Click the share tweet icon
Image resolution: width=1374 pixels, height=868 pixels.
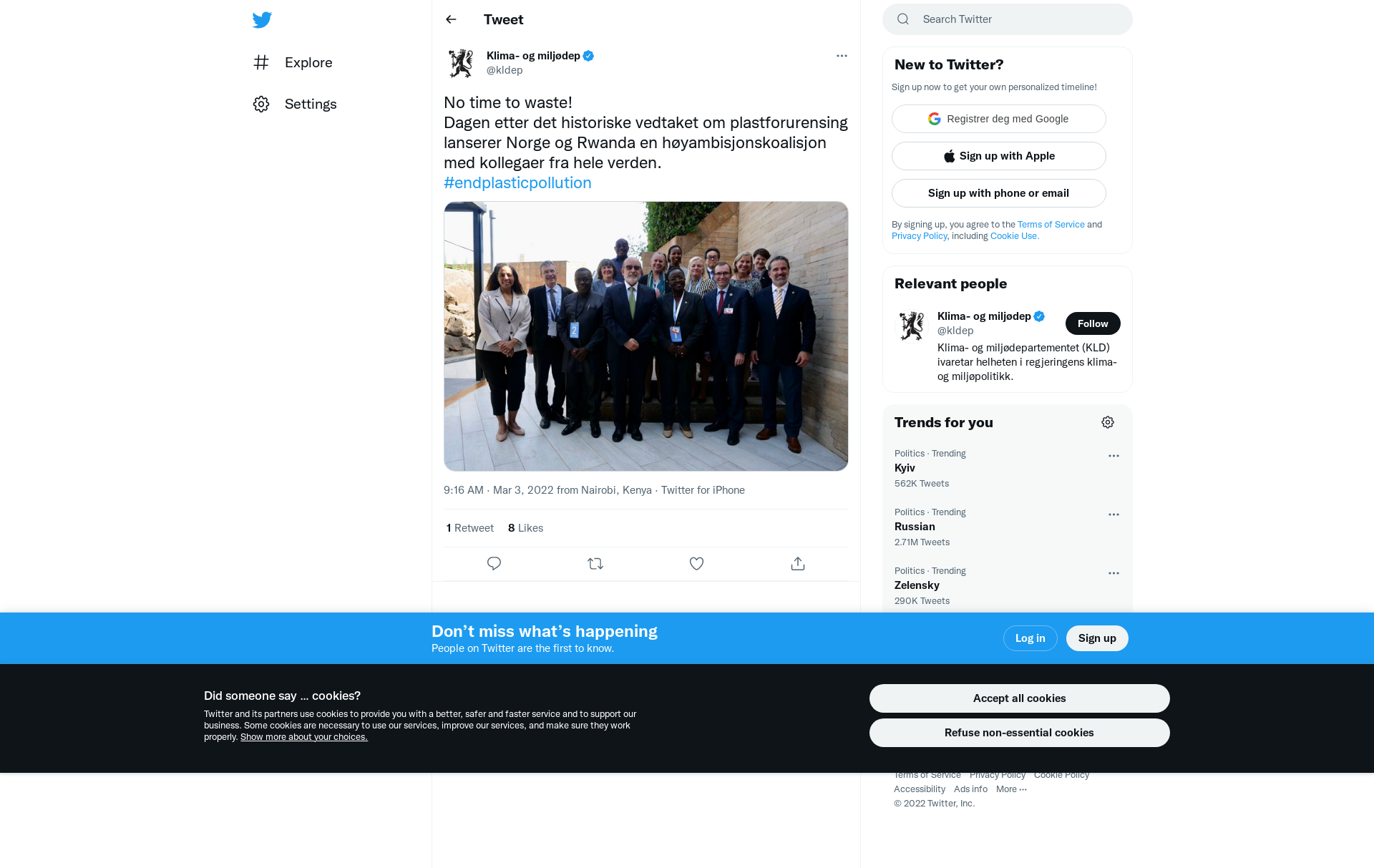(x=798, y=564)
